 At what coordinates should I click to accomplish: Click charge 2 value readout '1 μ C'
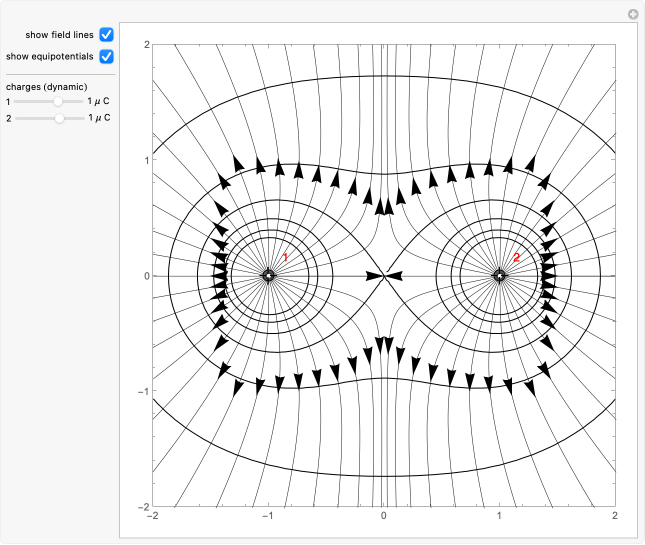[97, 118]
